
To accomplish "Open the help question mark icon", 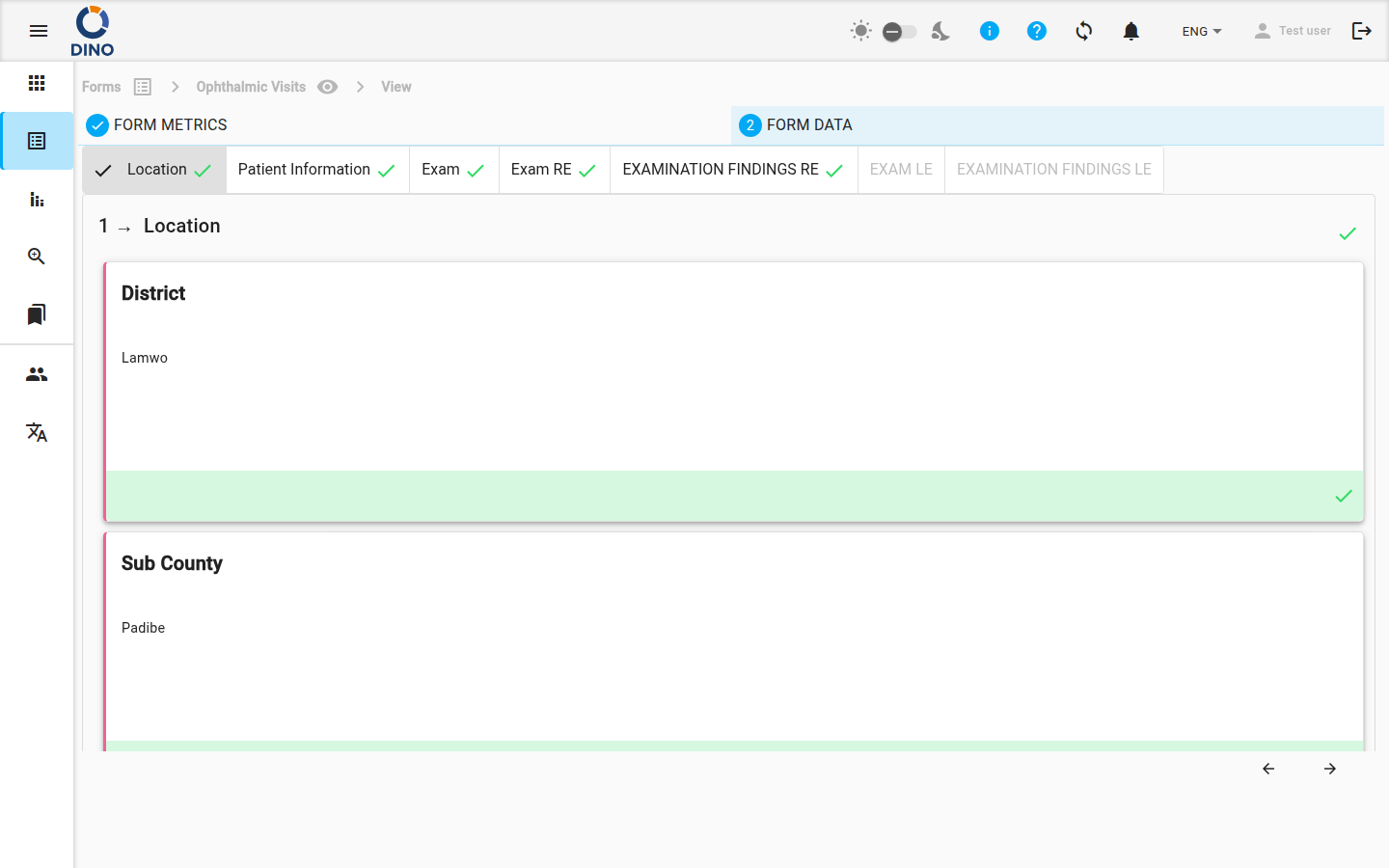I will pyautogui.click(x=1037, y=31).
